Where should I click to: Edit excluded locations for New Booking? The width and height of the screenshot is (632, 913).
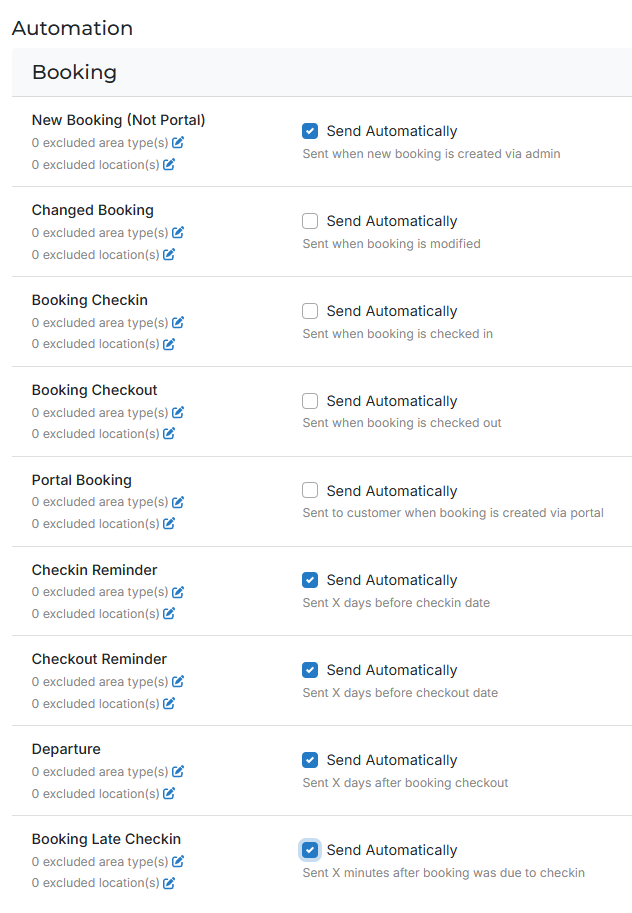[169, 165]
